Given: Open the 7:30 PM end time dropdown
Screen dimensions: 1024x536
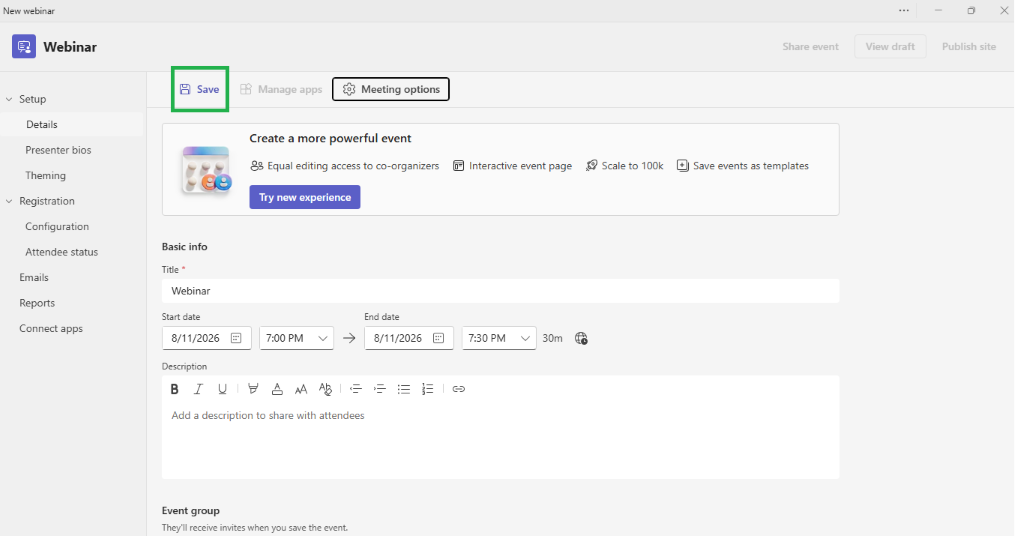Looking at the screenshot, I should pos(499,338).
